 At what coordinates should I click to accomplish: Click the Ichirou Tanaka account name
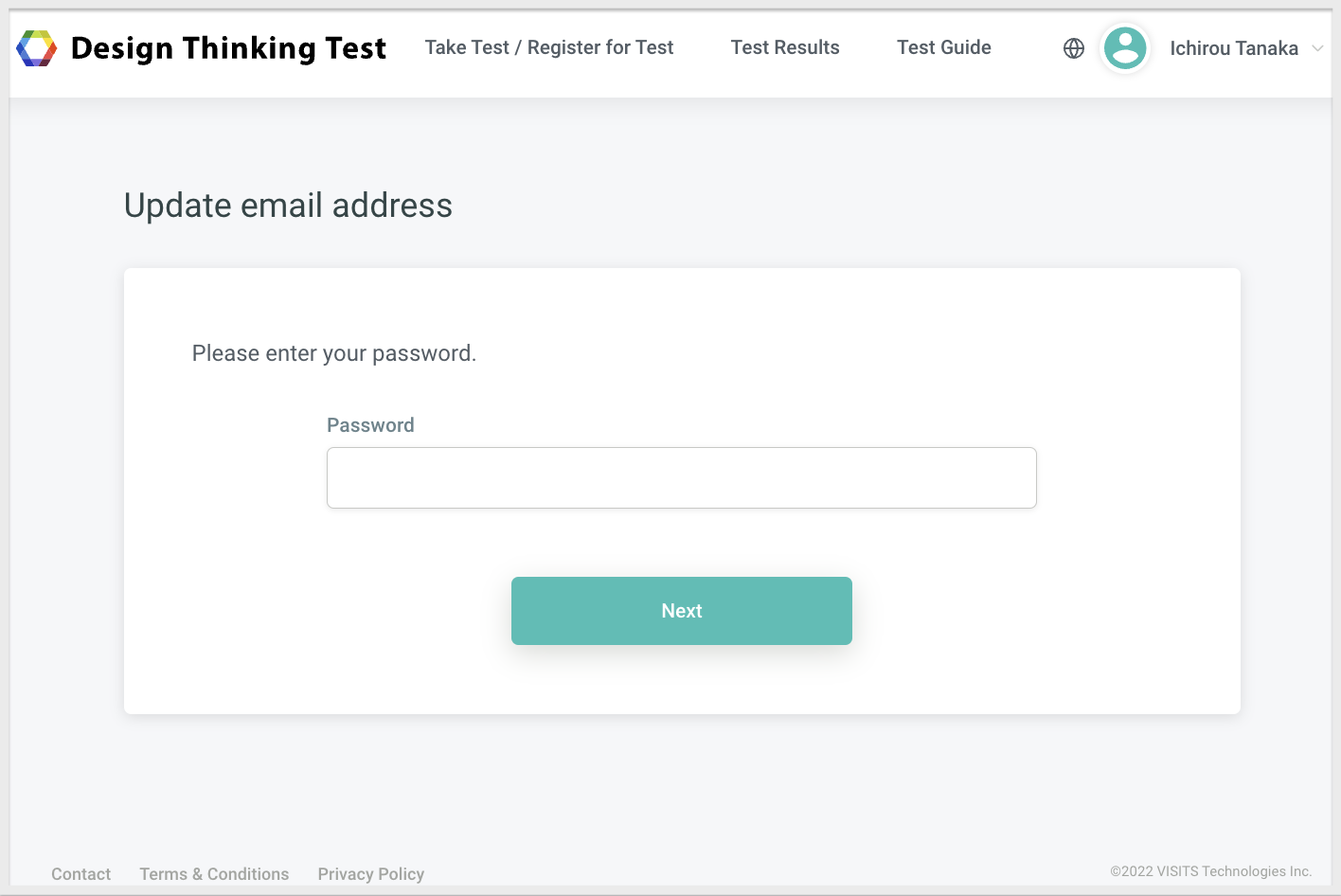[x=1233, y=48]
